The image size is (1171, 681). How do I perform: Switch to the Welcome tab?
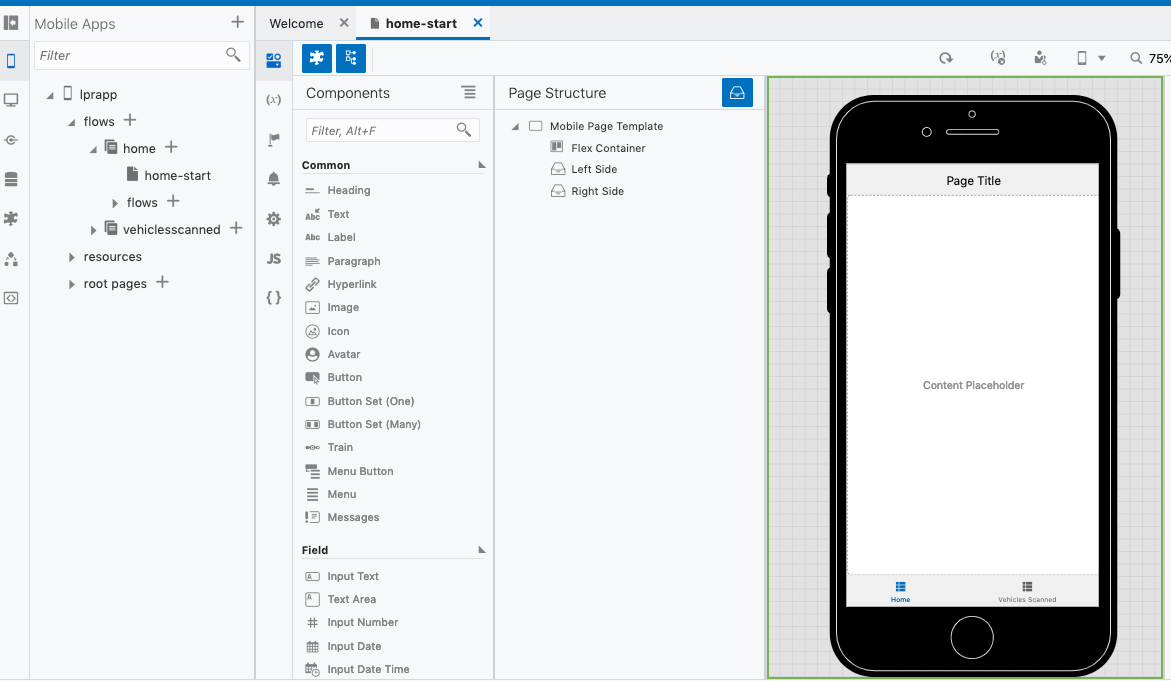pyautogui.click(x=296, y=23)
